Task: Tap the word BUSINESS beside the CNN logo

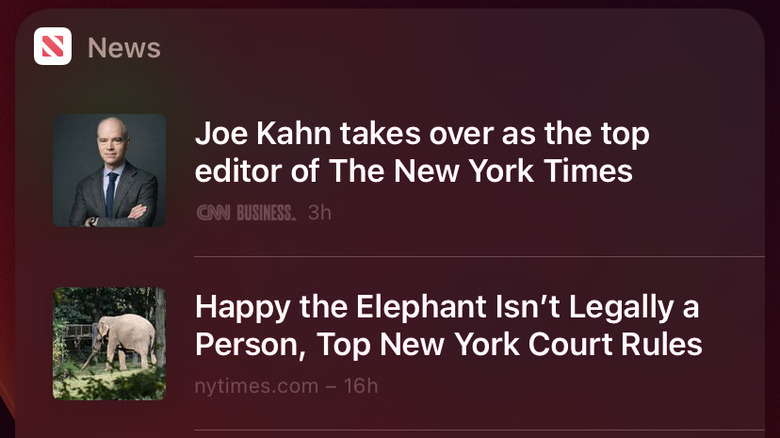Action: 266,212
